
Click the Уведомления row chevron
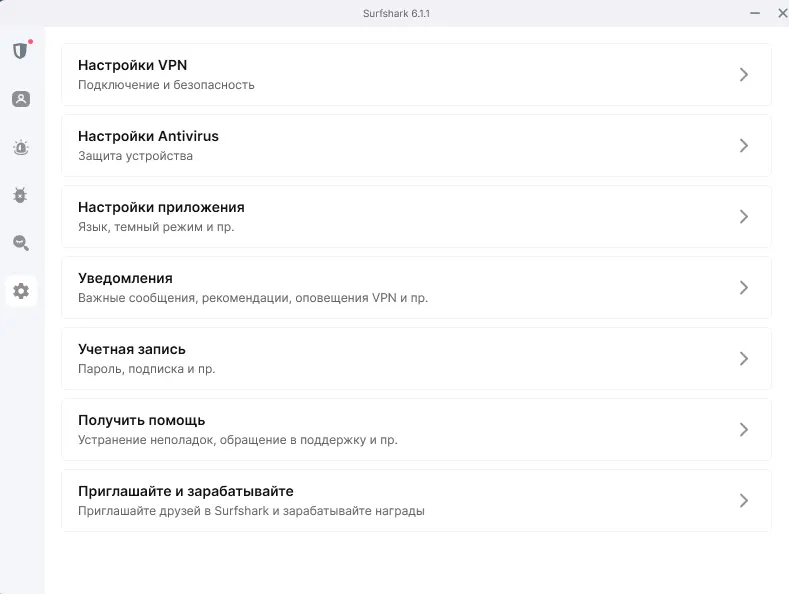[743, 288]
